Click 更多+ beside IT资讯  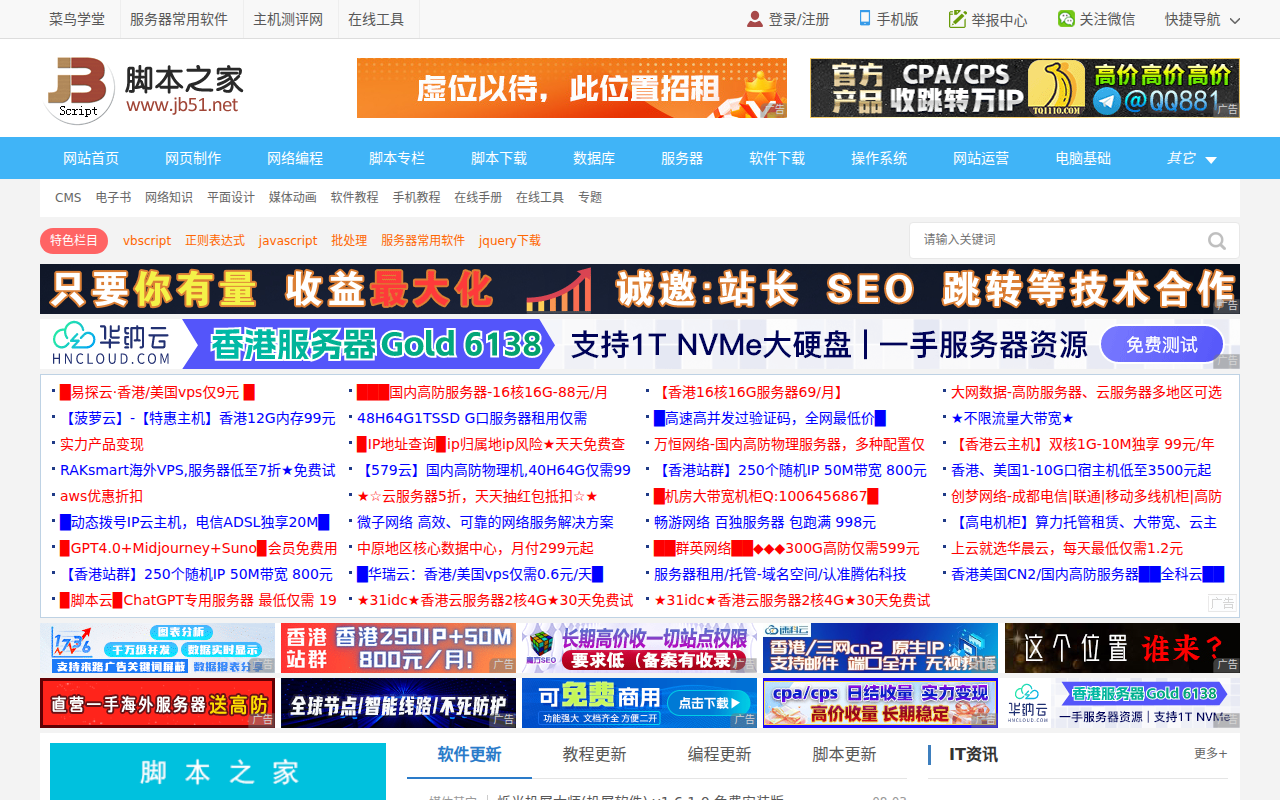pos(1210,754)
